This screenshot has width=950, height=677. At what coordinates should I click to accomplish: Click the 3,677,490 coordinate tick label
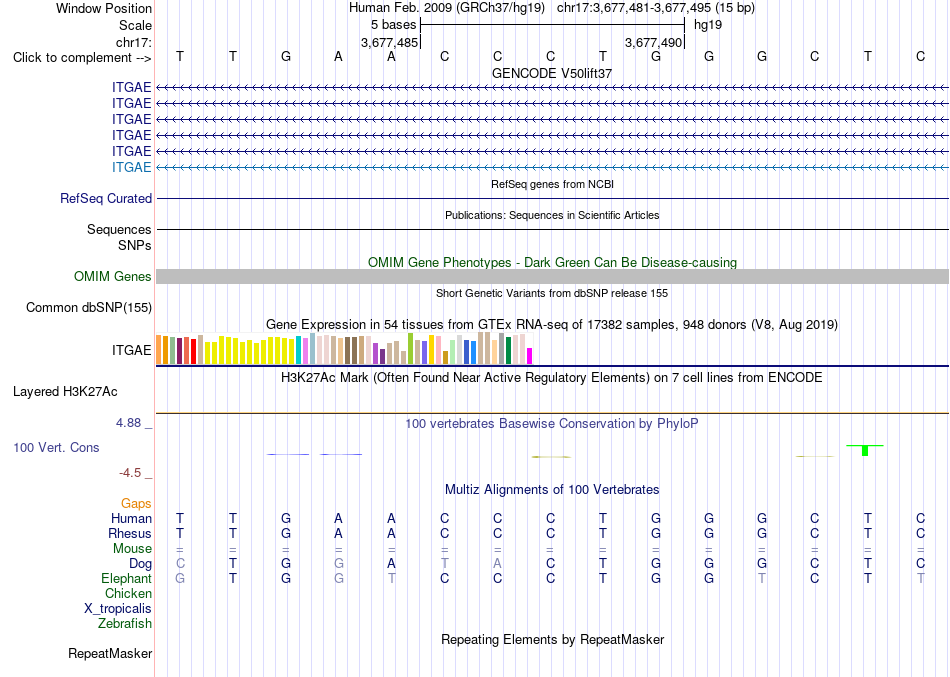pos(653,42)
